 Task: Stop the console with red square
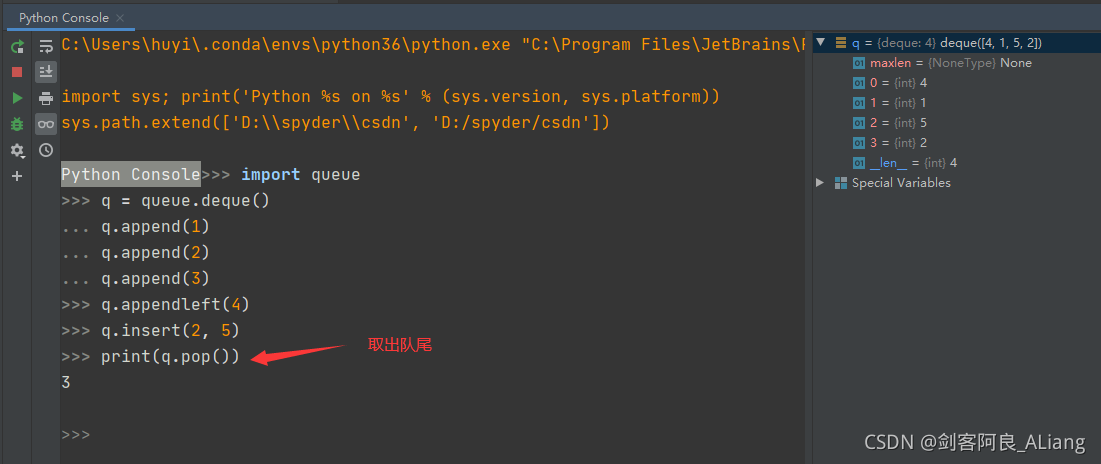(x=17, y=72)
